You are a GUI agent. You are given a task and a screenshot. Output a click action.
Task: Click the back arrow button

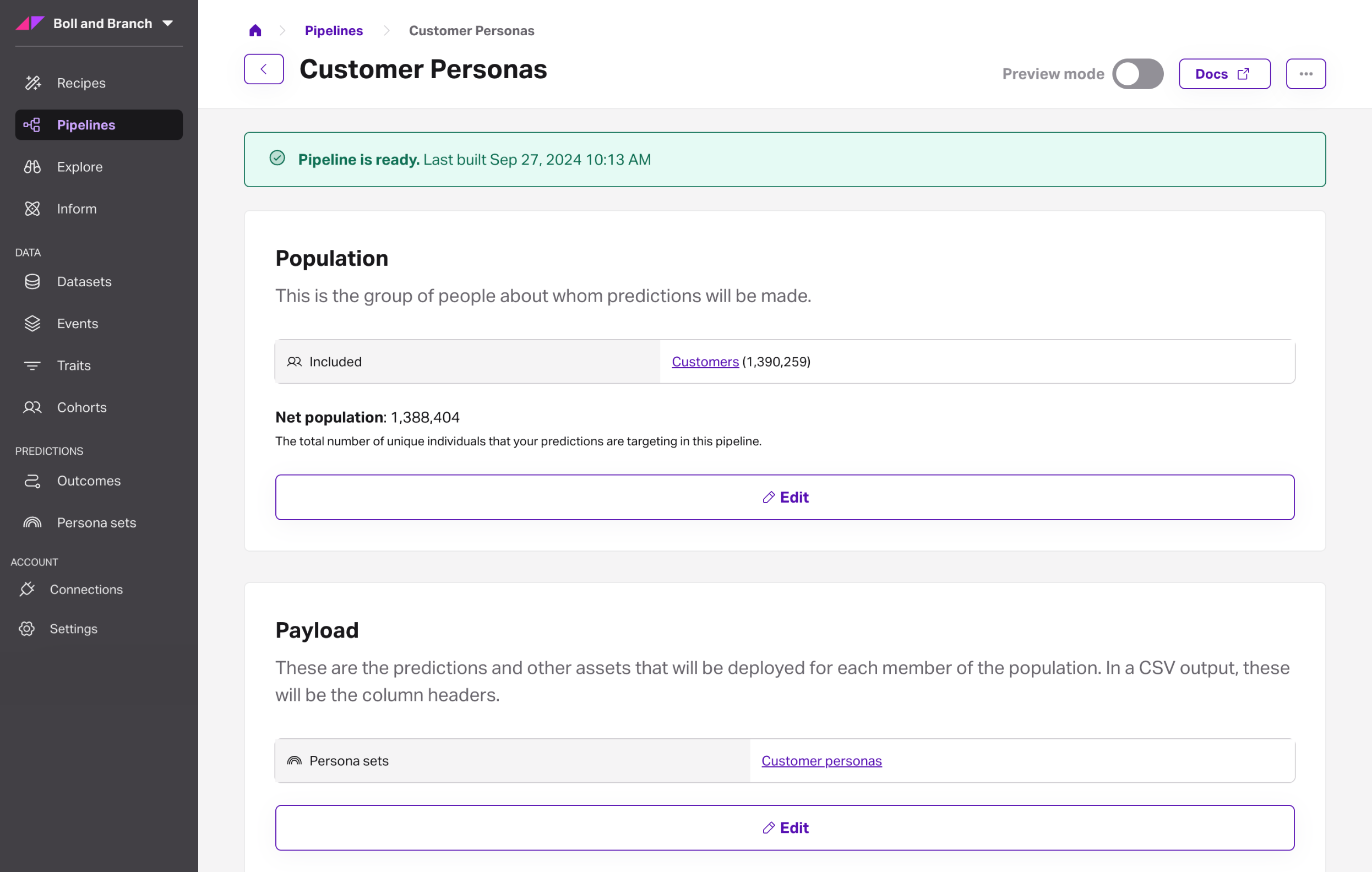[x=264, y=69]
